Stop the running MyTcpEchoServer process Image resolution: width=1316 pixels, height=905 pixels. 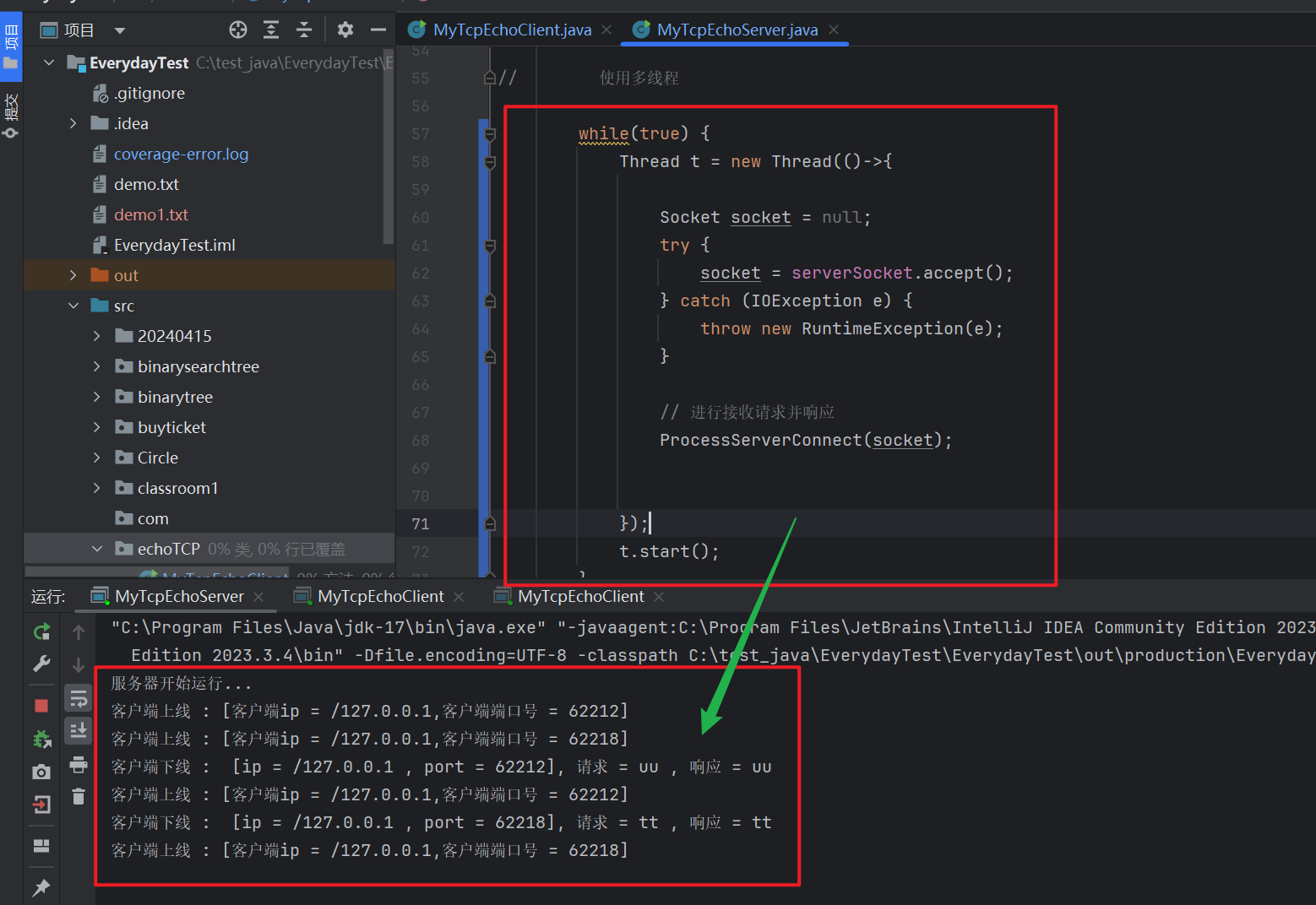pos(41,705)
